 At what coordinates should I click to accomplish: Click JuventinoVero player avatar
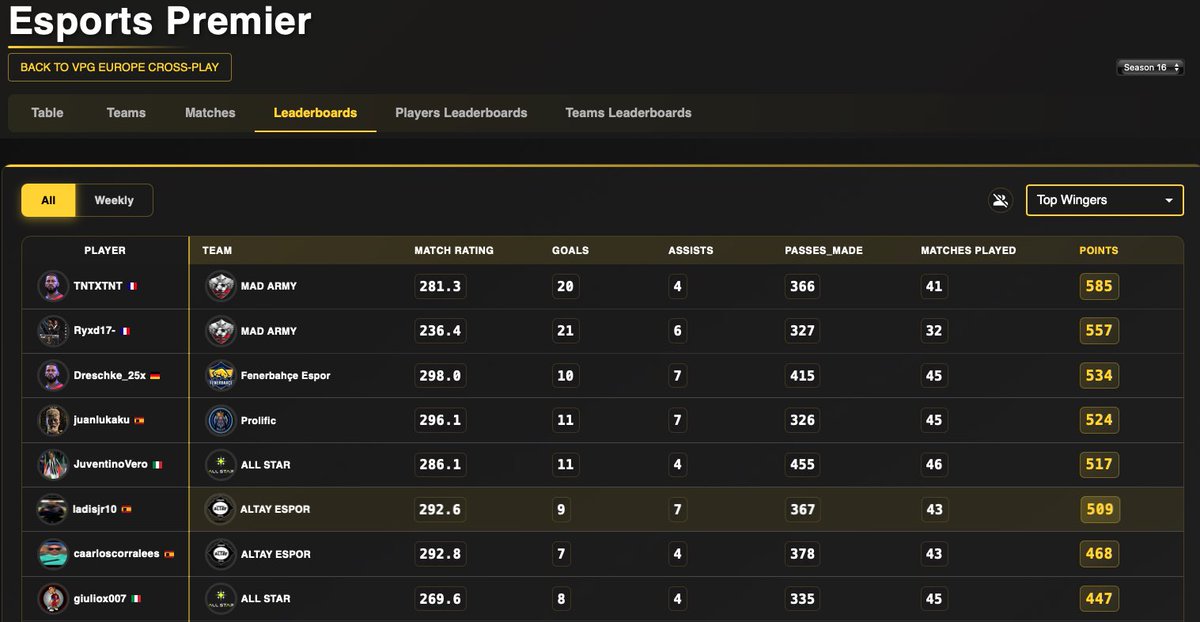point(53,464)
